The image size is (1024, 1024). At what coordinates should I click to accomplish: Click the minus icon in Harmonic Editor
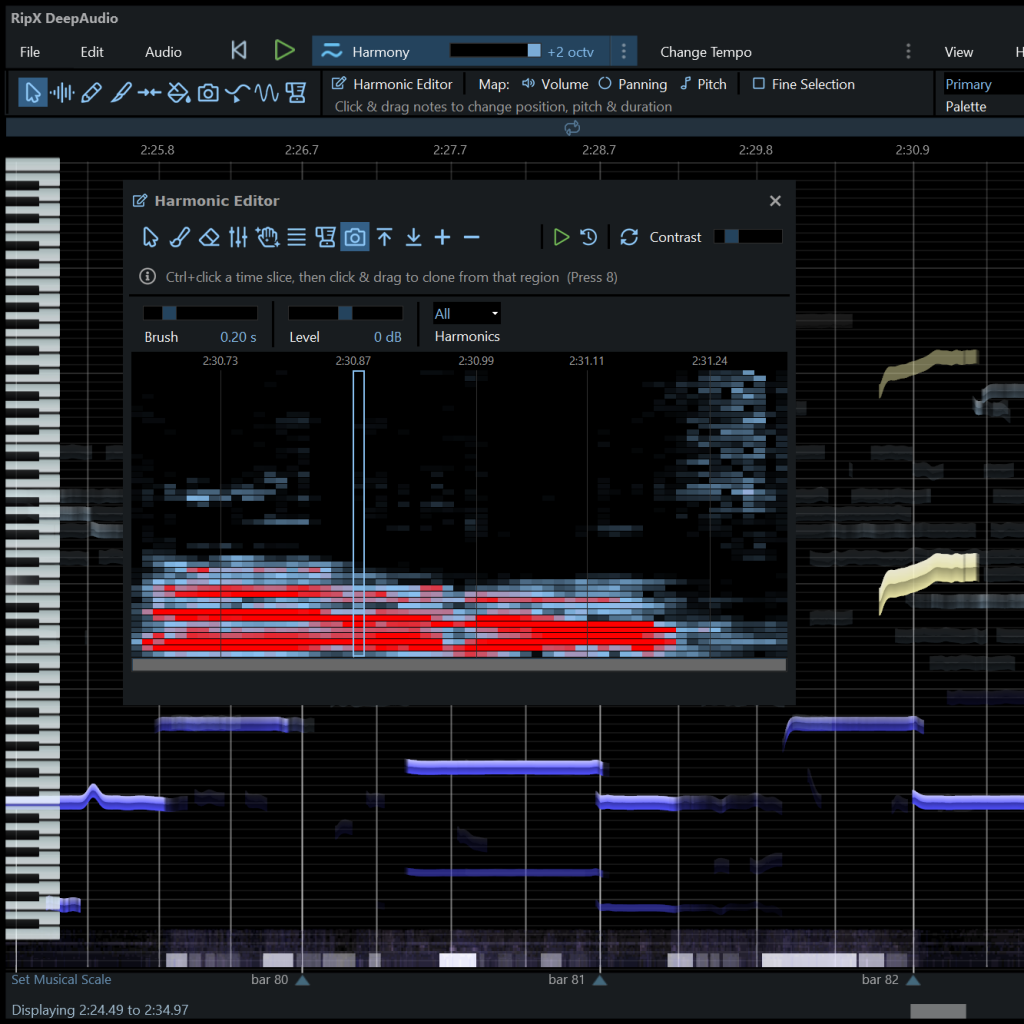(472, 237)
